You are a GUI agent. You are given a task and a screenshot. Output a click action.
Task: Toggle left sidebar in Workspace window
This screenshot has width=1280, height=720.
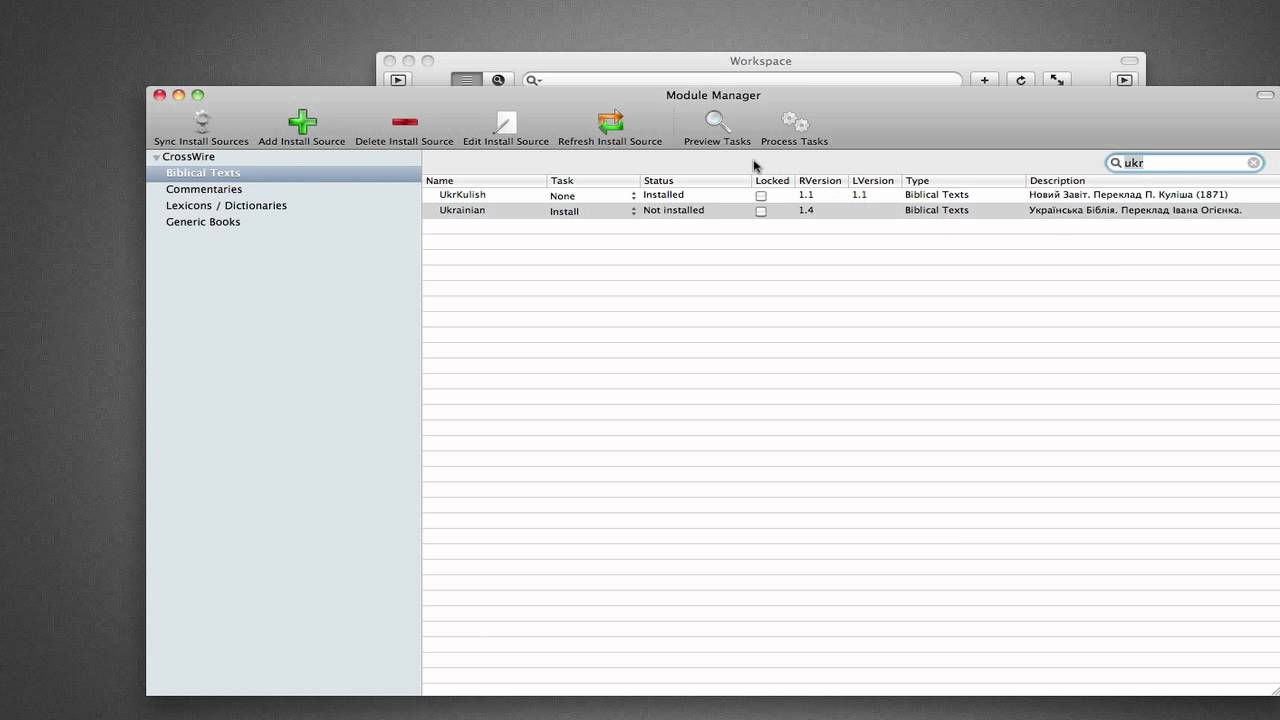[398, 80]
